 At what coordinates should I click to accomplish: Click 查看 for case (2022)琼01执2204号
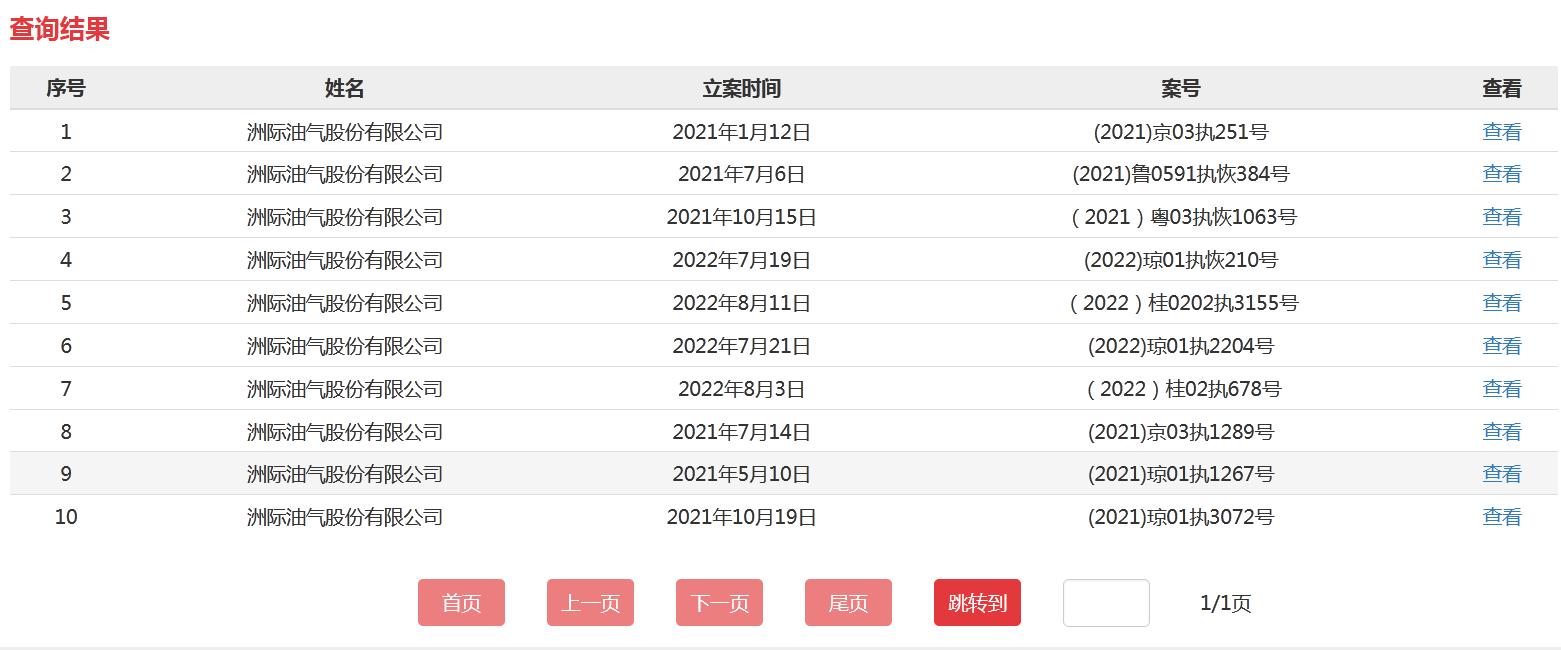pos(1501,346)
